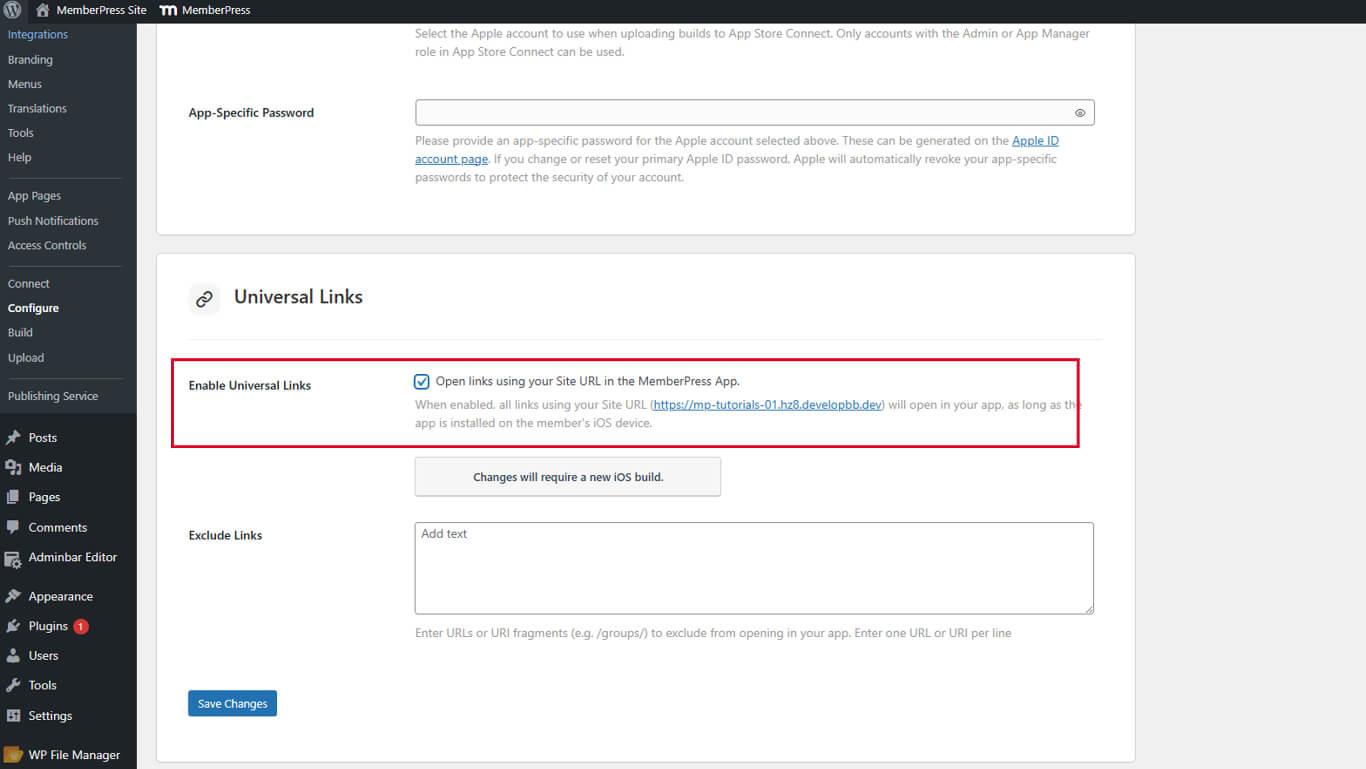Click the chain icon beside Universal Links heading
The image size is (1366, 769).
[203, 298]
